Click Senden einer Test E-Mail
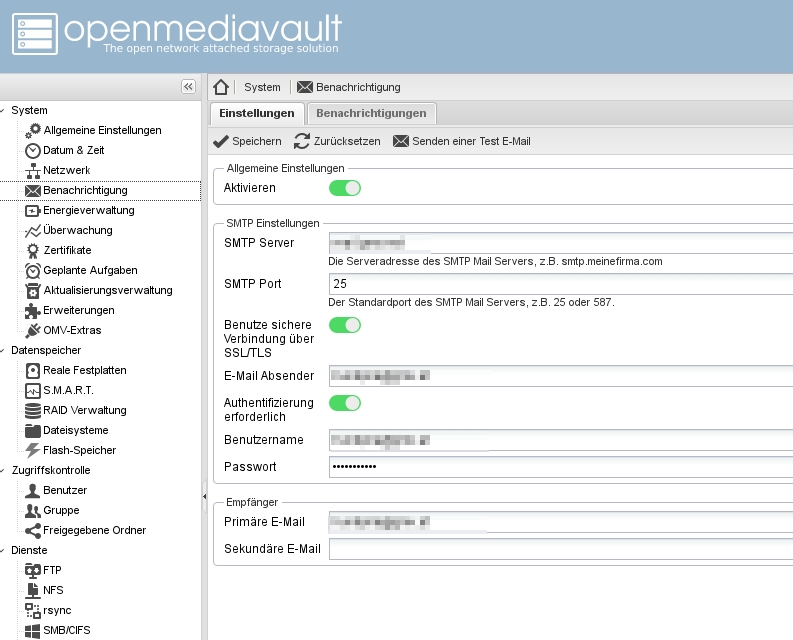 coord(462,141)
